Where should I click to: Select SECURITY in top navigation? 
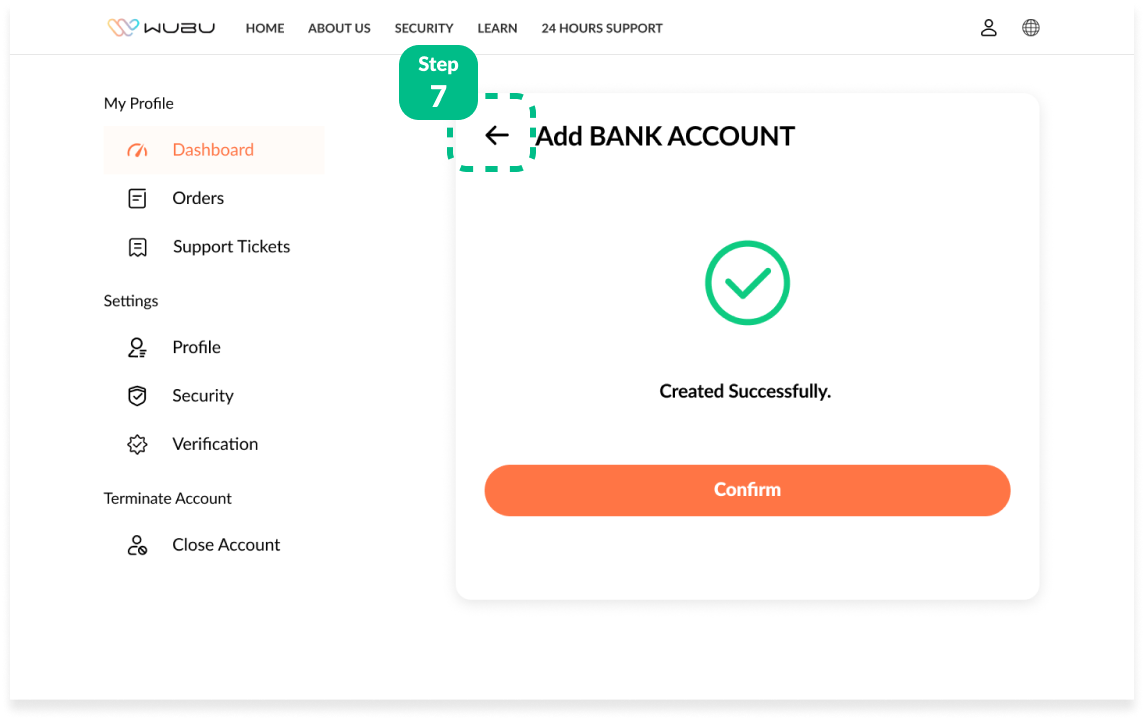click(424, 28)
